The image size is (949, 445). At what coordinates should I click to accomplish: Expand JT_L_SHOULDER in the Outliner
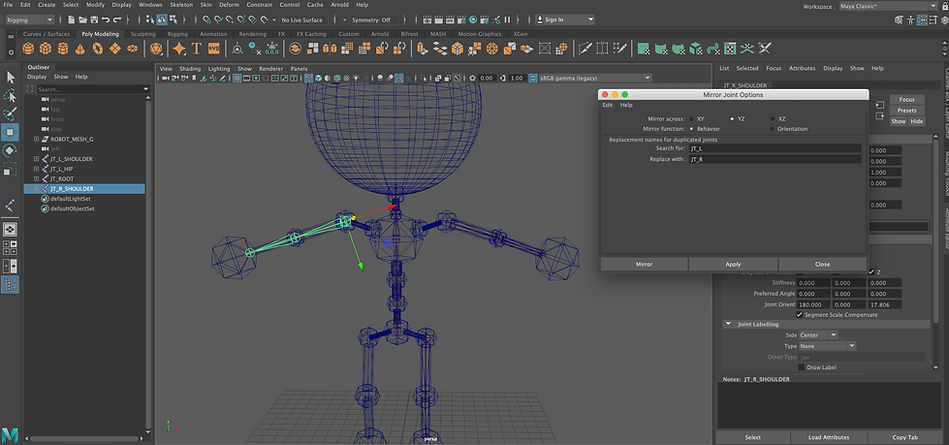click(36, 159)
